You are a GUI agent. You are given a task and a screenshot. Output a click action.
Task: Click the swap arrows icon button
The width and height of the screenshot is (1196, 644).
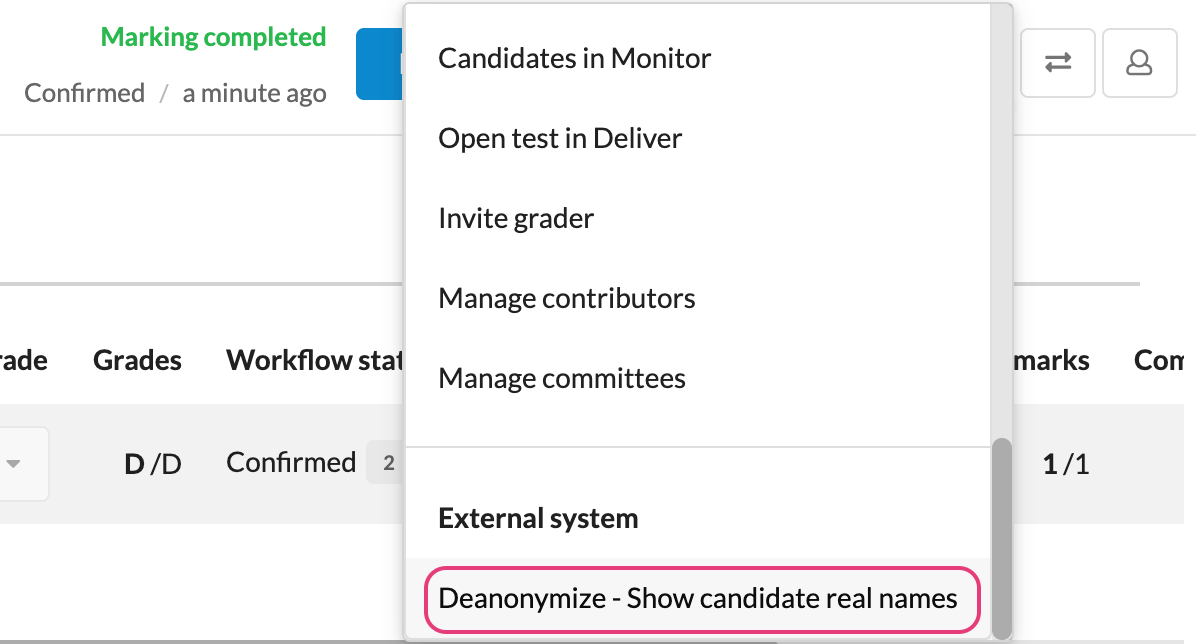point(1057,63)
